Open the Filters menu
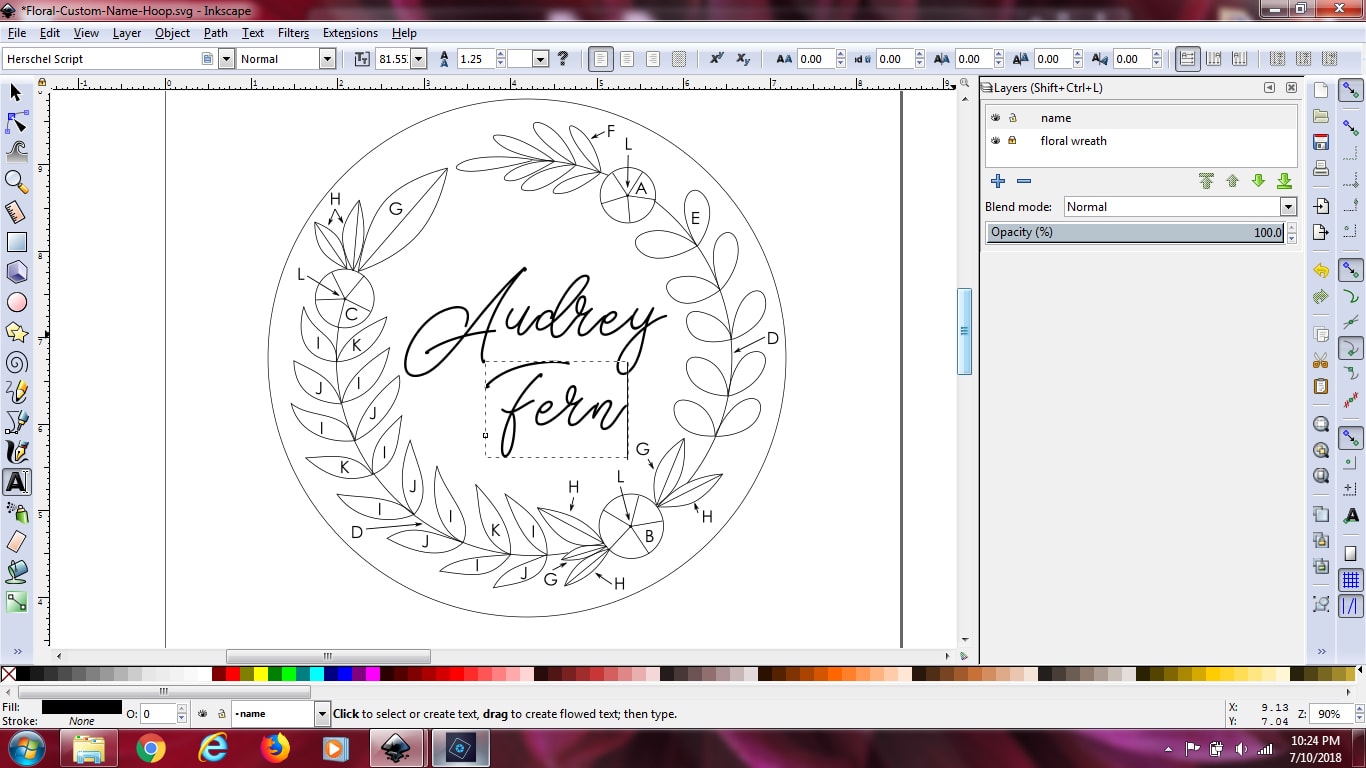The image size is (1366, 768). click(x=293, y=33)
